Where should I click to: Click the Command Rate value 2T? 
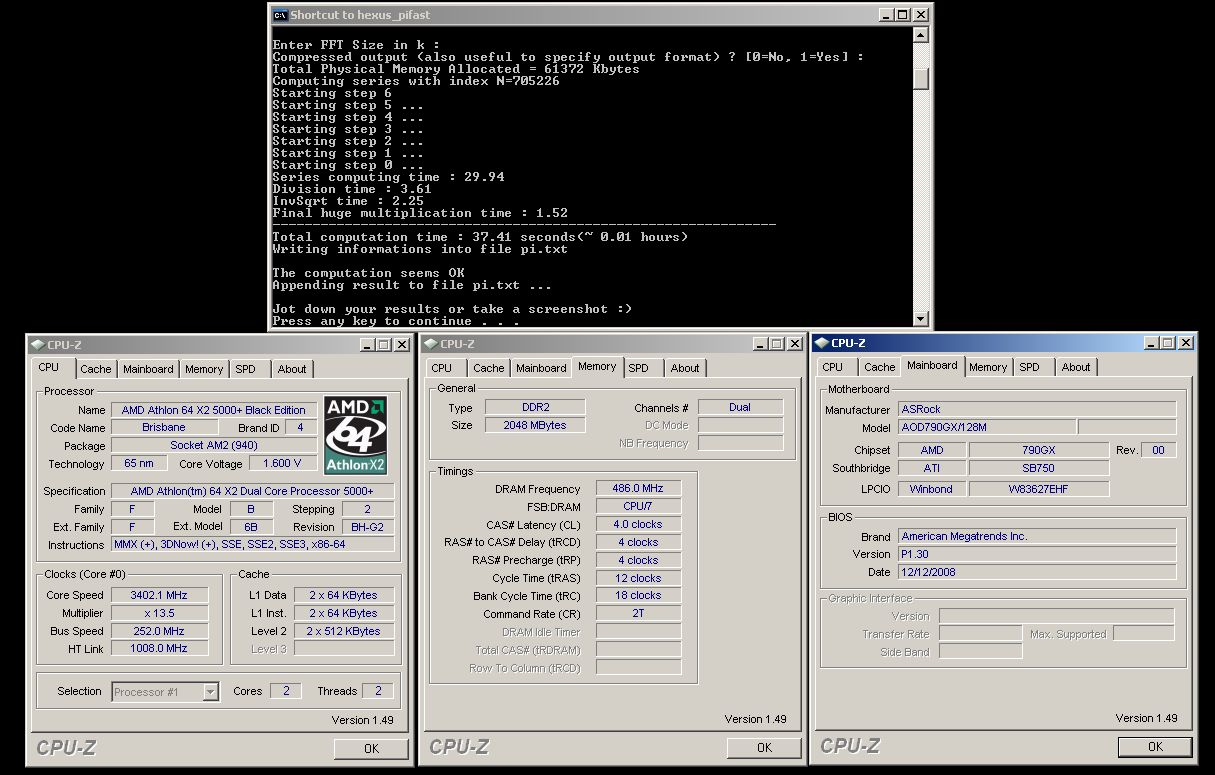(638, 614)
